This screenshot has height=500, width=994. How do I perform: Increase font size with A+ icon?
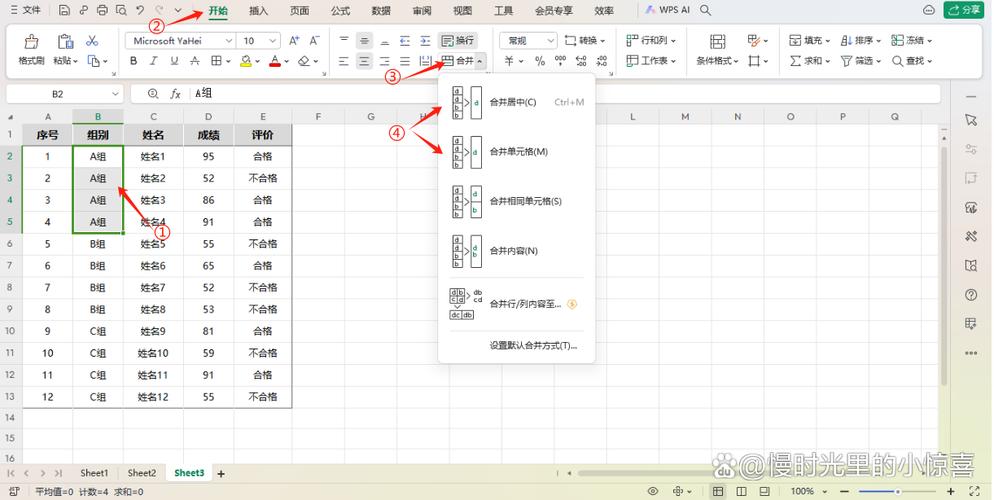(x=294, y=41)
